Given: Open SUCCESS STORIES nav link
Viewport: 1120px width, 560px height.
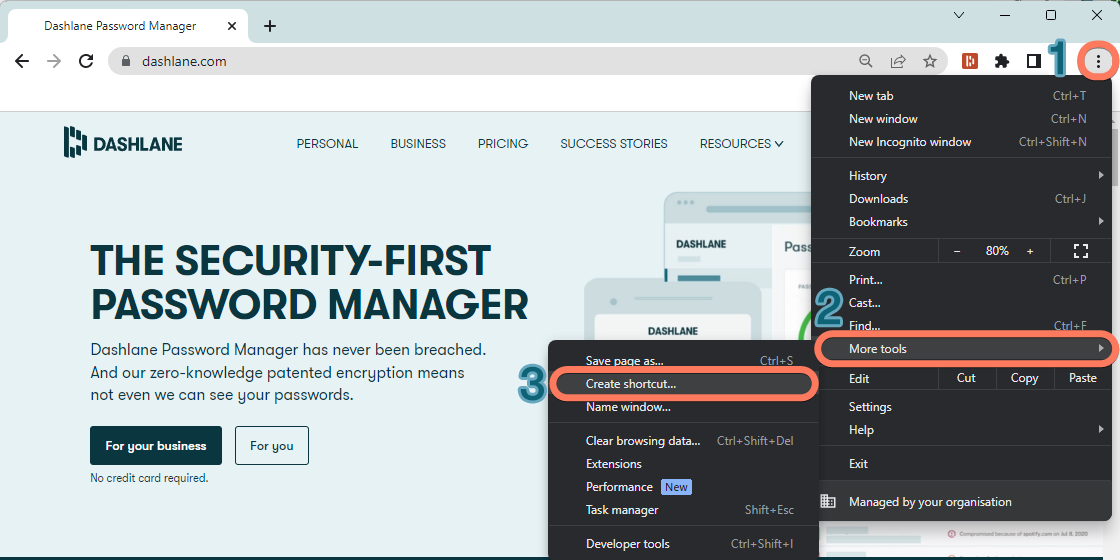Looking at the screenshot, I should click(x=614, y=144).
